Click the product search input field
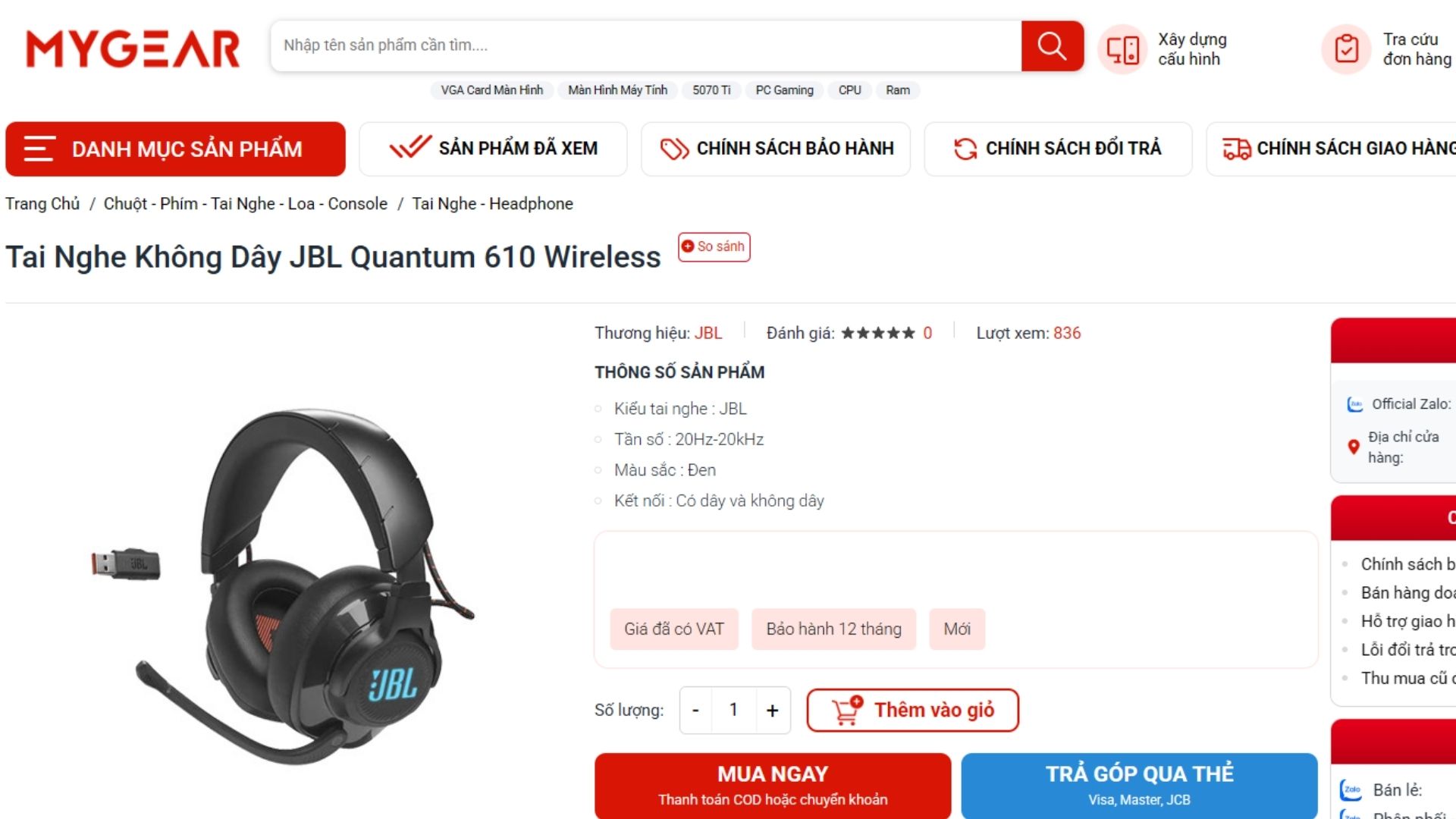The width and height of the screenshot is (1456, 819). coord(646,46)
